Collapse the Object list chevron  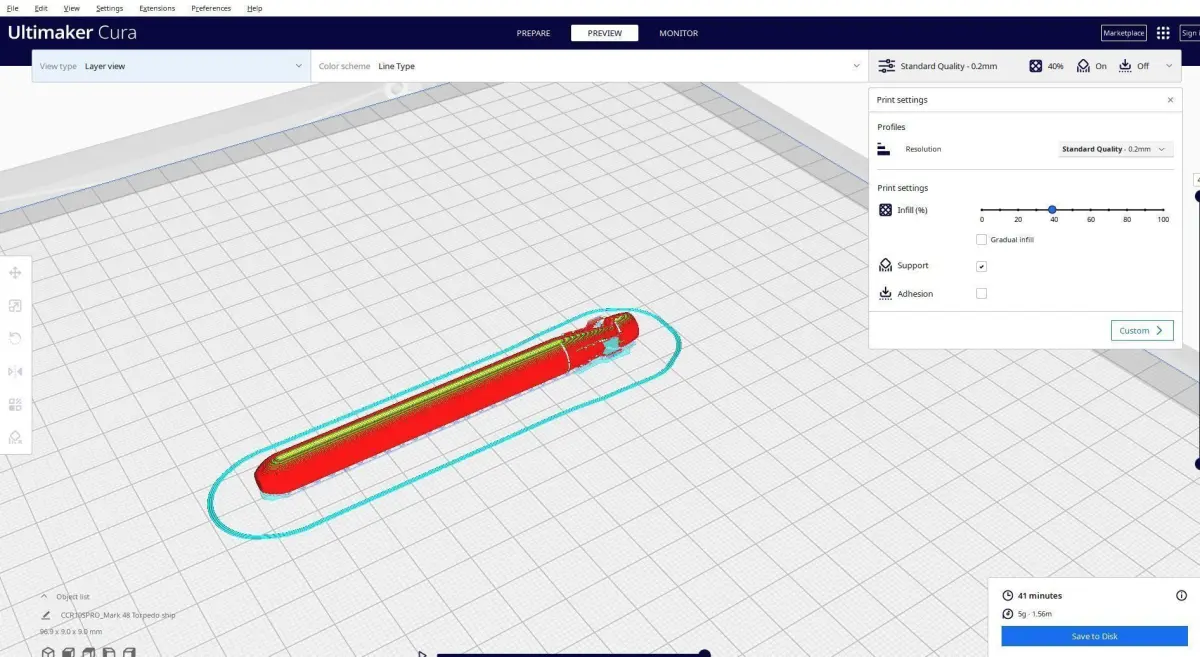(44, 596)
